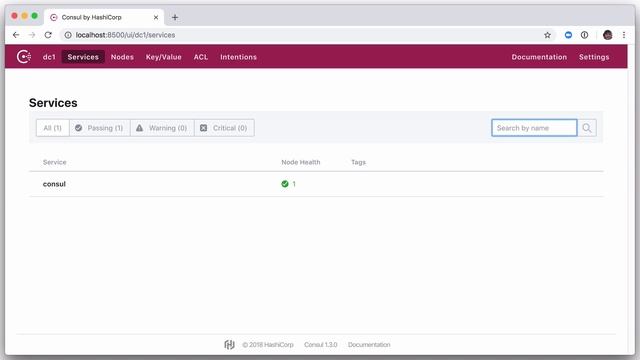The width and height of the screenshot is (640, 360).
Task: Open Settings in the header
Action: coord(594,57)
